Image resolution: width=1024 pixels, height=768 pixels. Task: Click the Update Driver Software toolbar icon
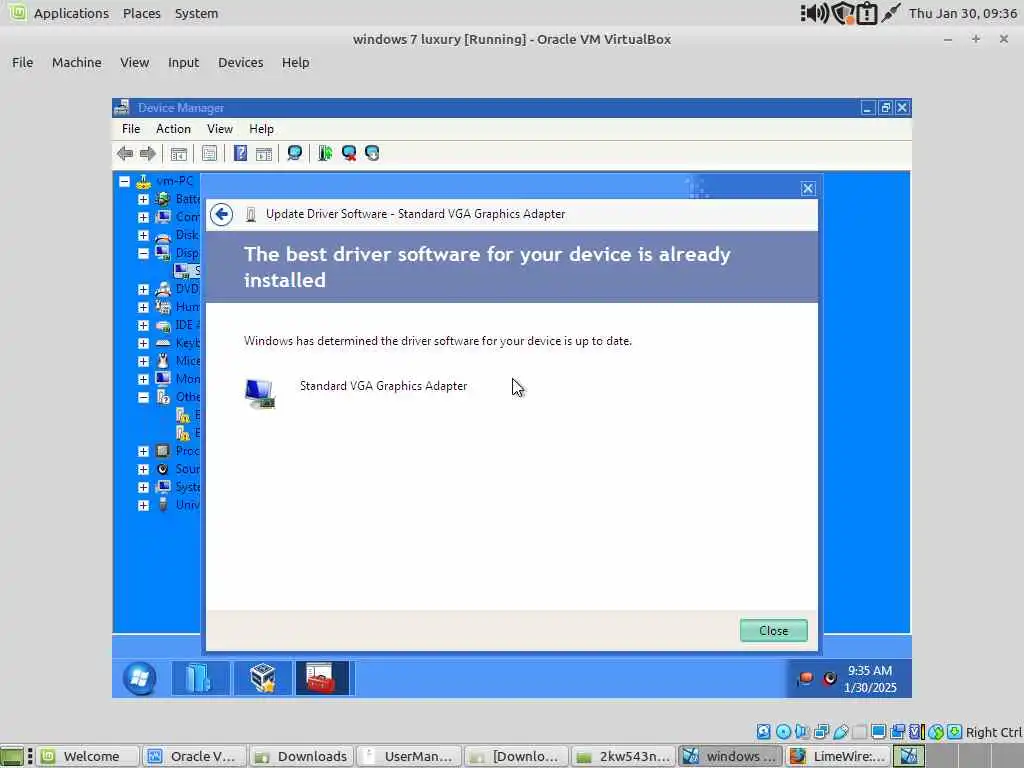tap(325, 153)
